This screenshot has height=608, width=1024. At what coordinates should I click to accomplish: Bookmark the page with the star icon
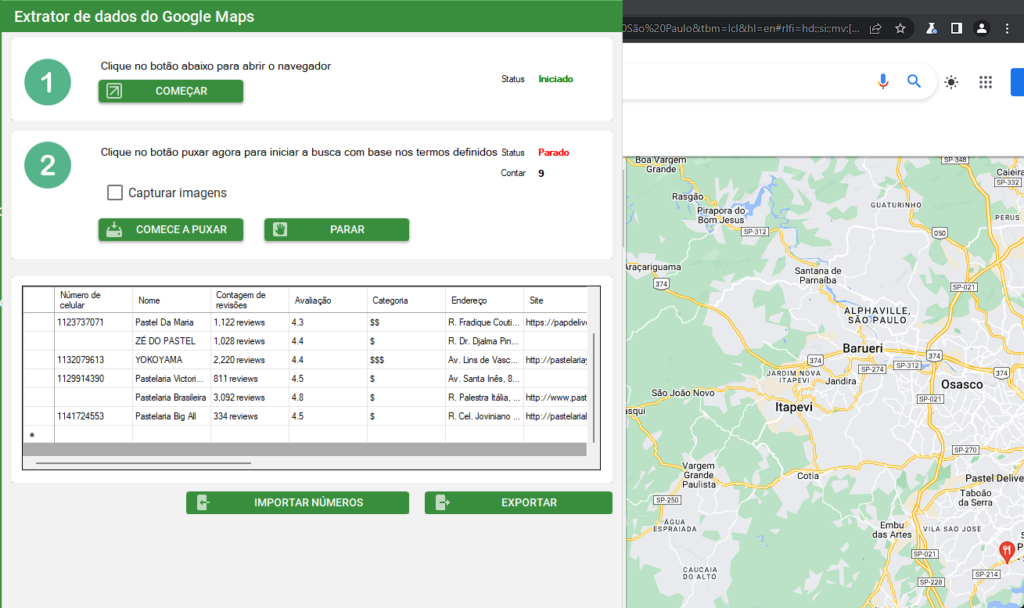[900, 28]
